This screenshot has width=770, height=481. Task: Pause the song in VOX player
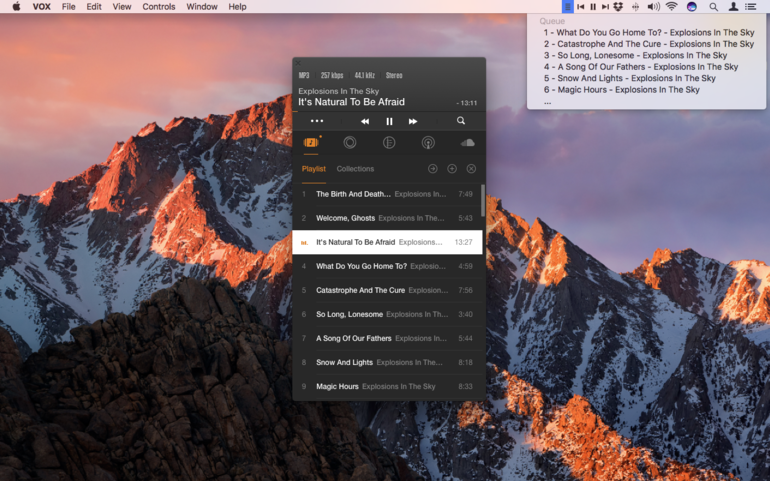pos(389,121)
